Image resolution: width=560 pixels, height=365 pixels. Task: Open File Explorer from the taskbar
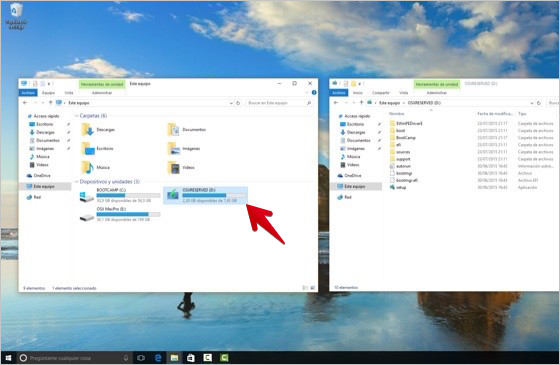(x=174, y=358)
